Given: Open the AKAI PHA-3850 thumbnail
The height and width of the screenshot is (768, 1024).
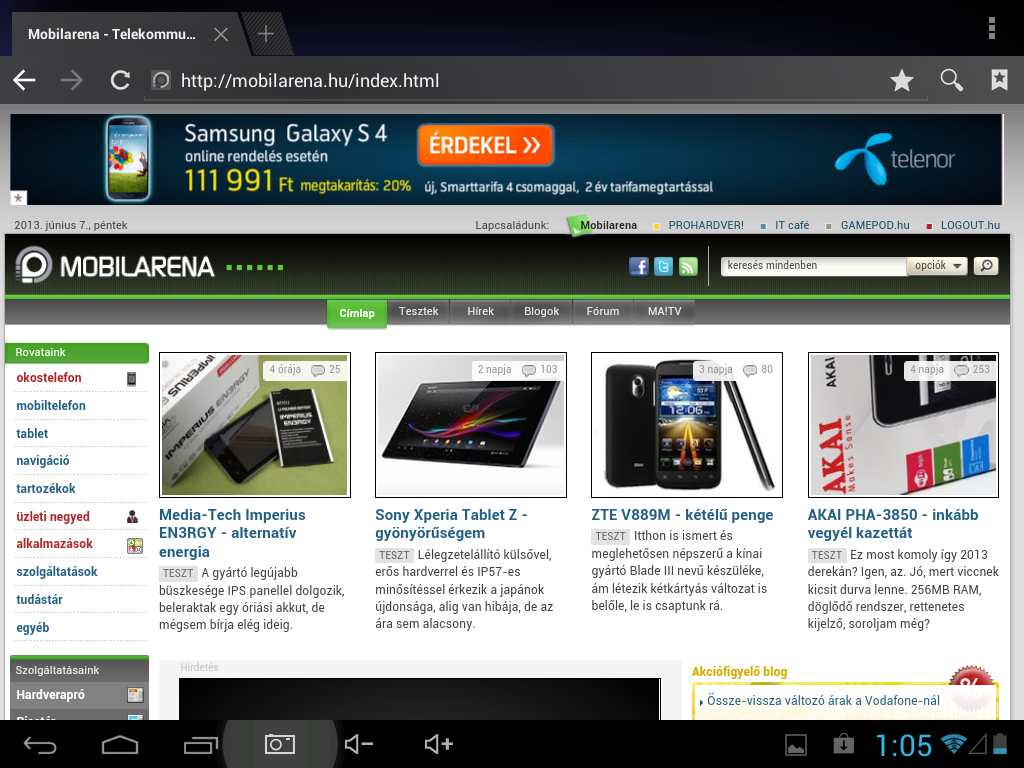Looking at the screenshot, I should (x=903, y=425).
